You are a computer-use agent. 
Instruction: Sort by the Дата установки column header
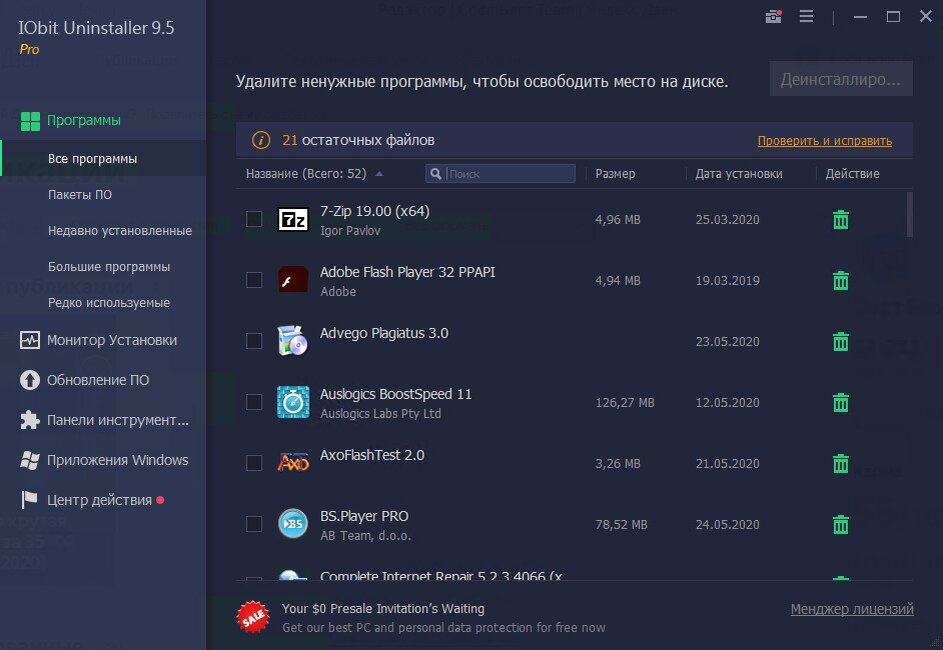pos(739,174)
